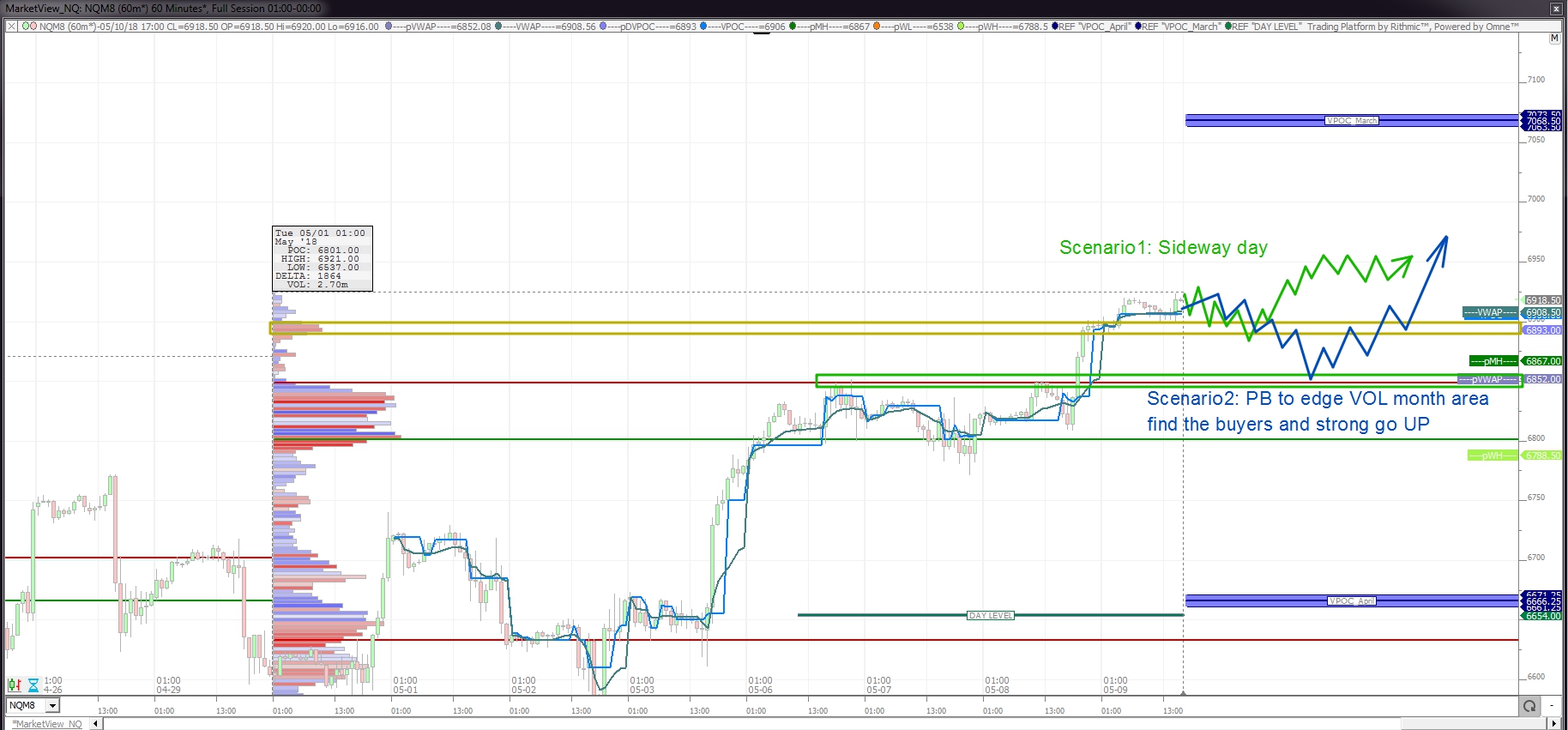Click the pWH legend color dot
This screenshot has width=1568, height=730.
point(961,27)
